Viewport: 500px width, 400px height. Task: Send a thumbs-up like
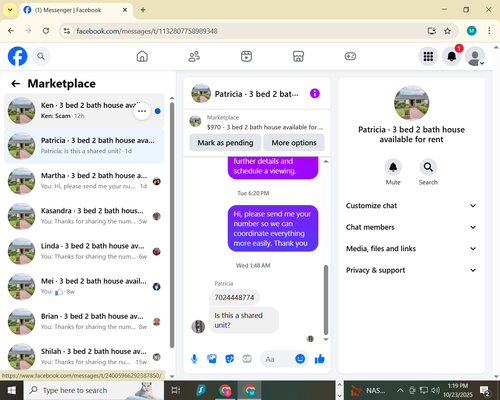pos(319,359)
